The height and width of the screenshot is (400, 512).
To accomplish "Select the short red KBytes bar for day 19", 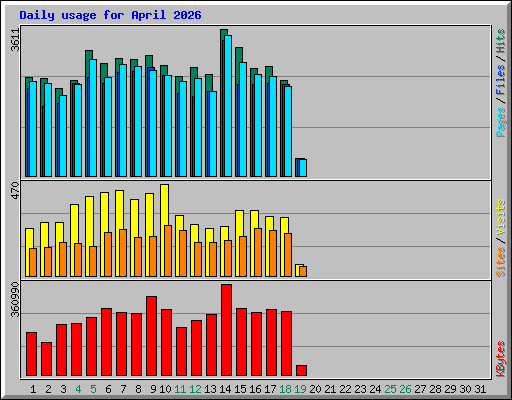I will (301, 370).
